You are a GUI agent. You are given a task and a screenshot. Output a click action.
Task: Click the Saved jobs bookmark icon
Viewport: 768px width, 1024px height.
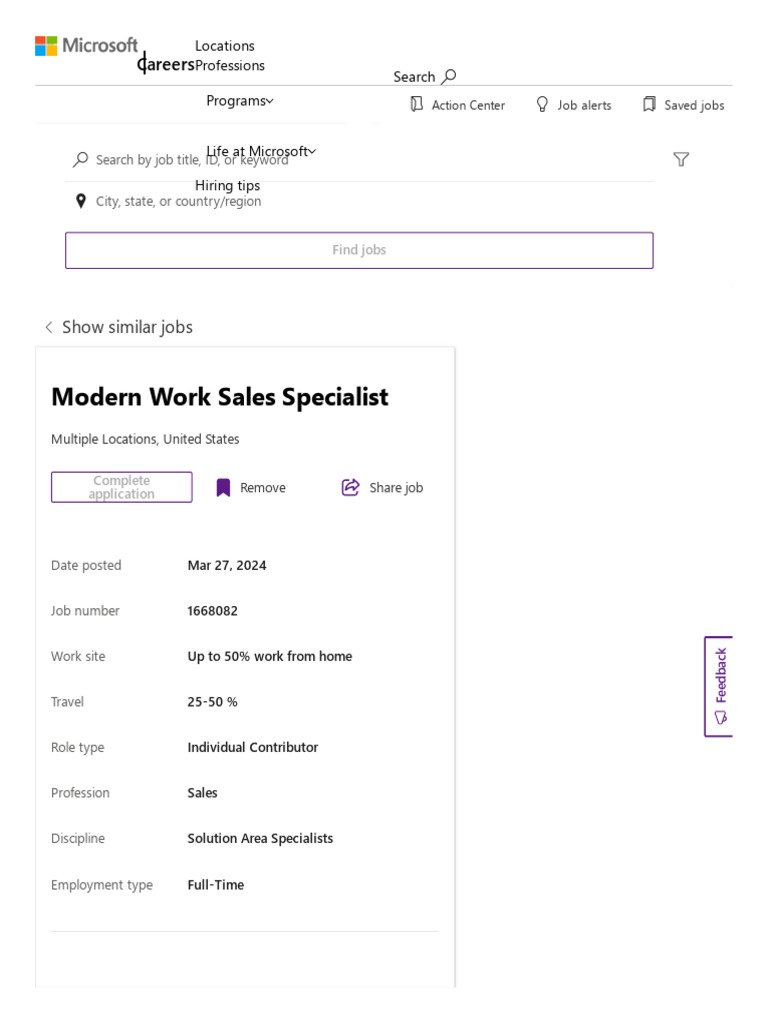649,104
